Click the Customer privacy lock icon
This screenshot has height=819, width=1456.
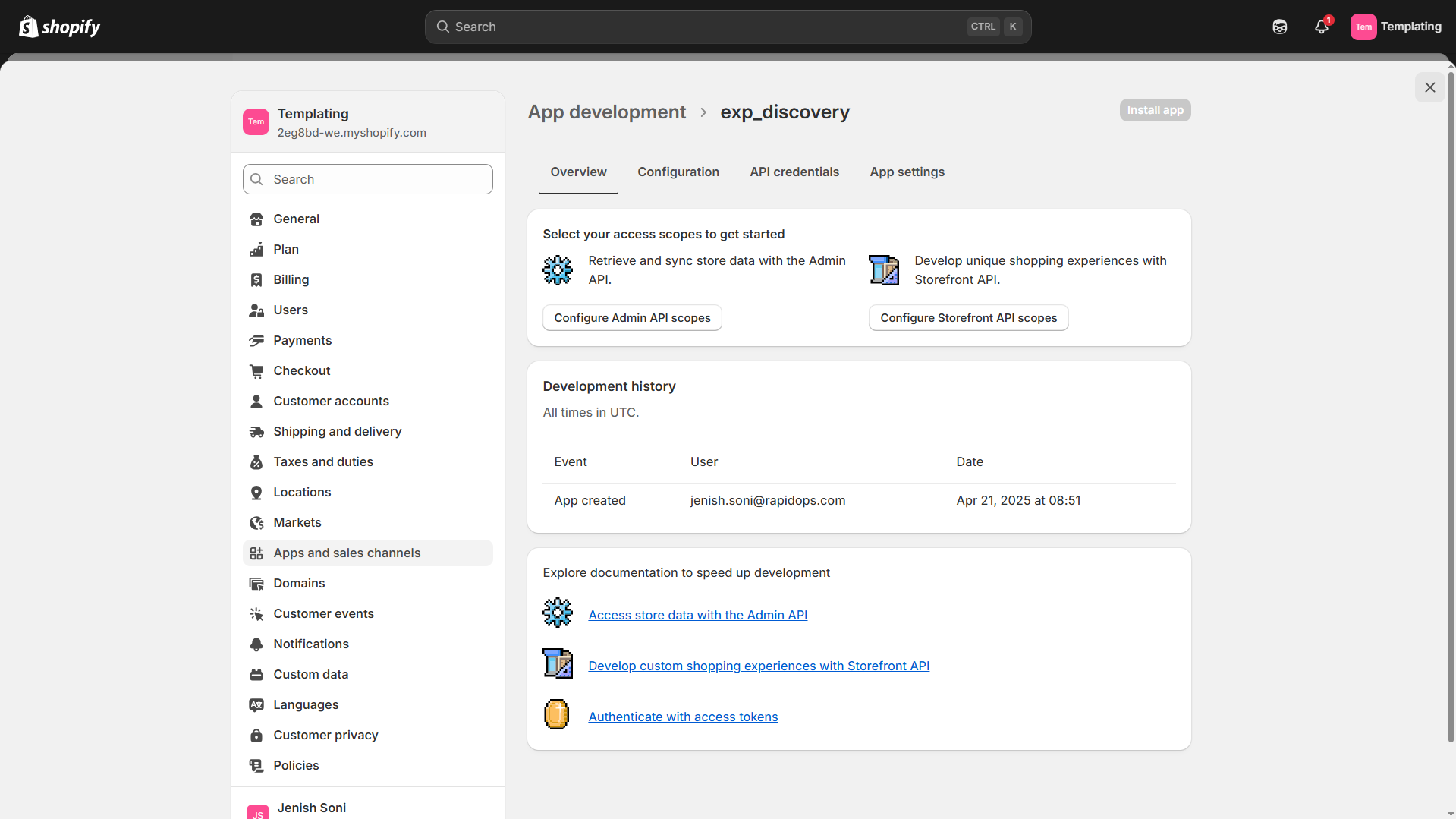point(256,736)
